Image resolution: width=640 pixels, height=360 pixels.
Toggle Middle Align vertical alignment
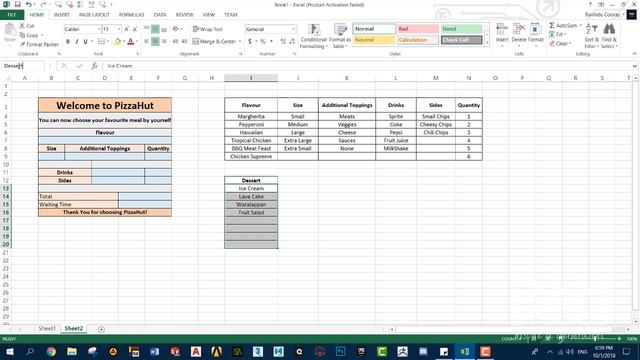tap(155, 29)
